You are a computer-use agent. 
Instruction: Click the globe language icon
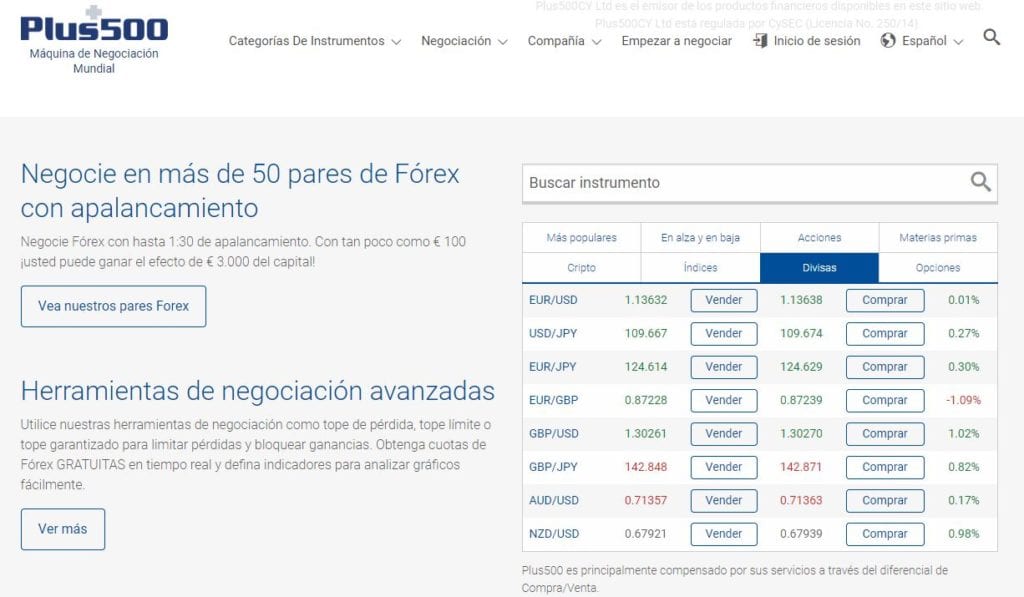pos(888,40)
